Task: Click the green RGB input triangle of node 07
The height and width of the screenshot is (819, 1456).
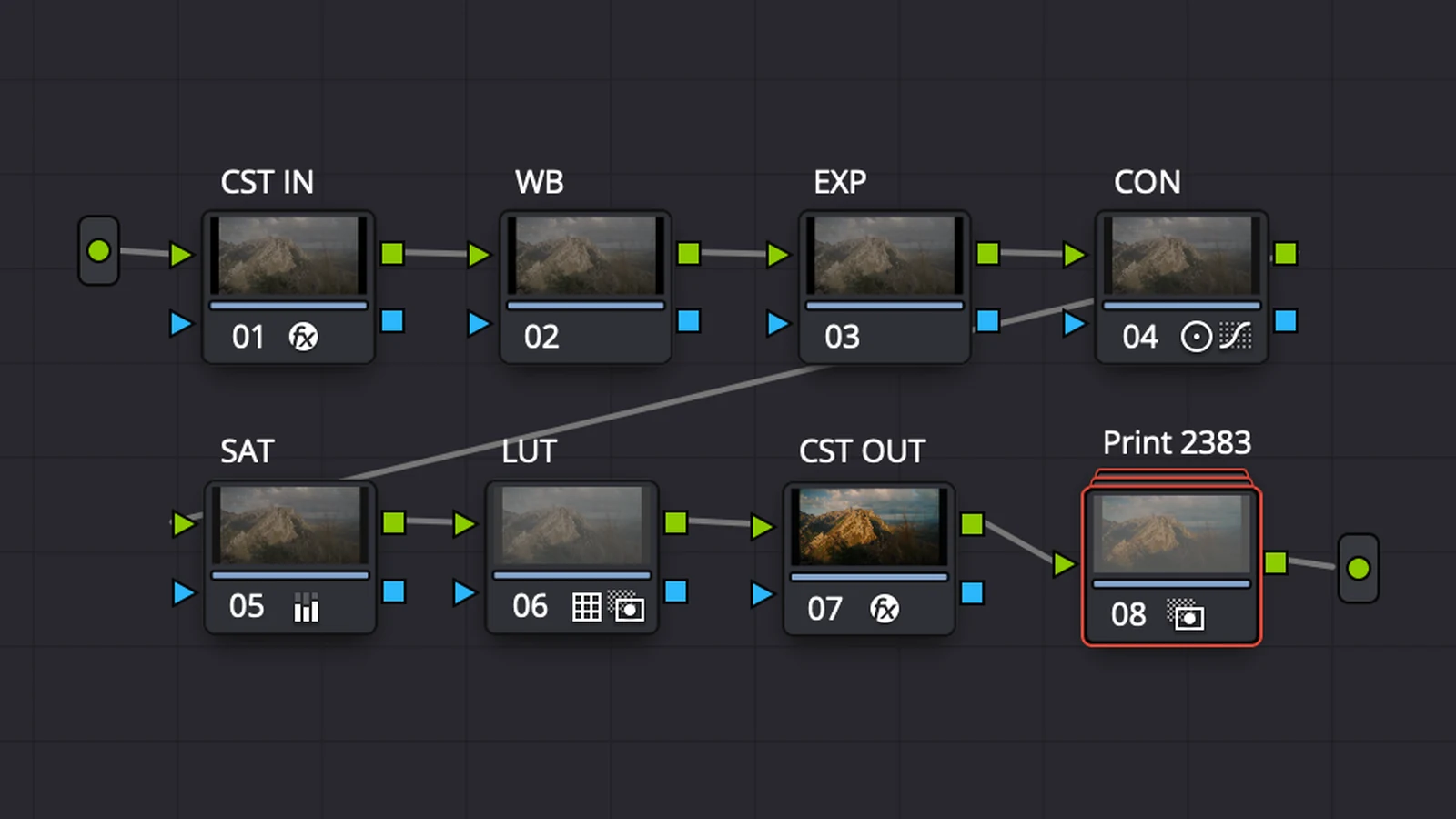Action: (x=763, y=527)
